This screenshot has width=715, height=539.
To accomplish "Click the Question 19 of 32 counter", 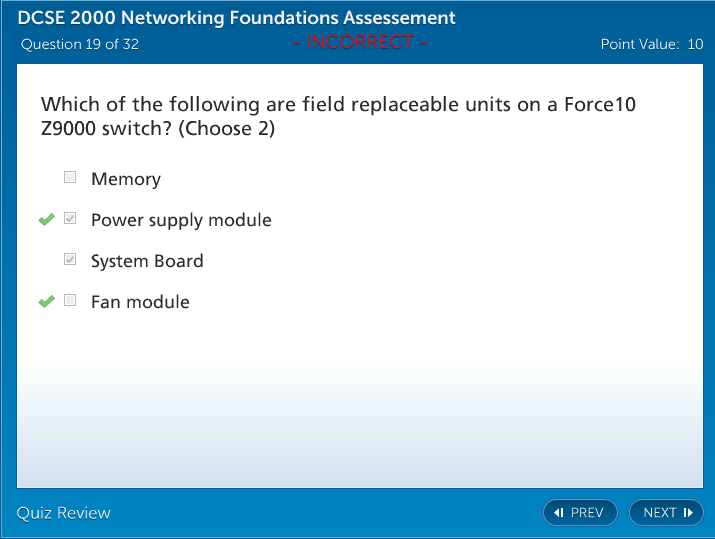I will (x=80, y=44).
